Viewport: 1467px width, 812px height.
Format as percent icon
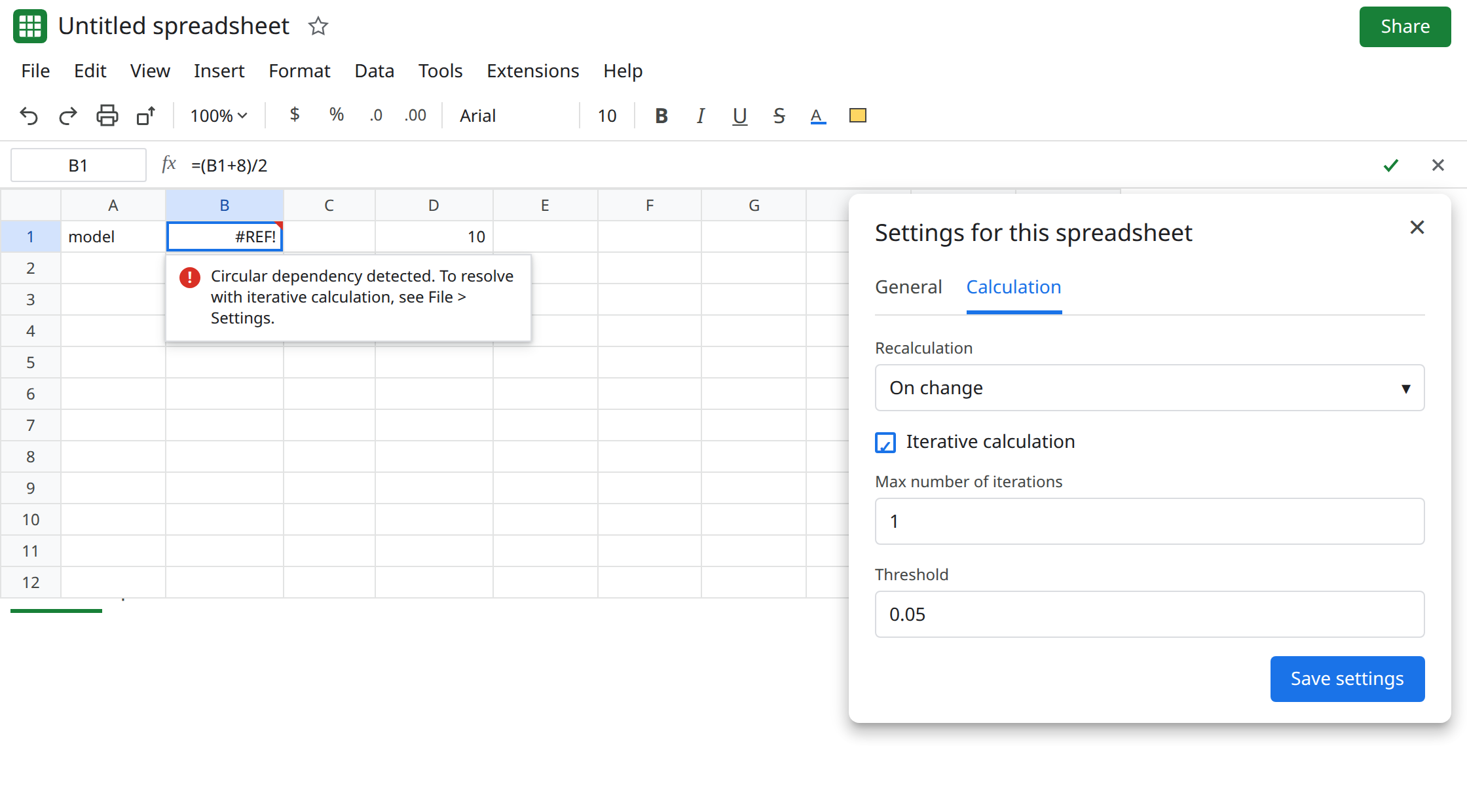click(x=337, y=115)
